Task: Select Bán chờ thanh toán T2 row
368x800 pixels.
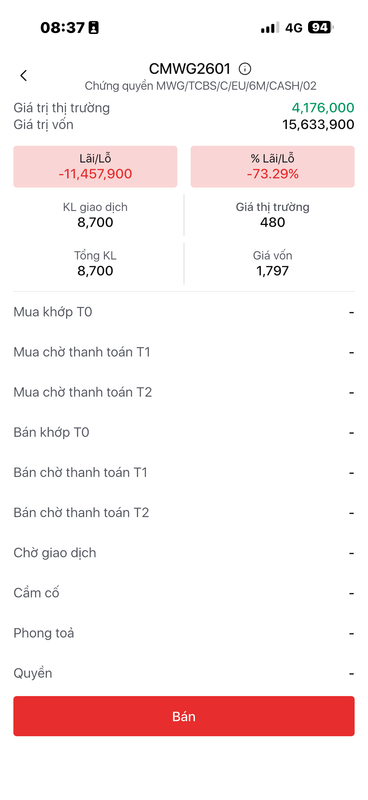Action: point(184,512)
